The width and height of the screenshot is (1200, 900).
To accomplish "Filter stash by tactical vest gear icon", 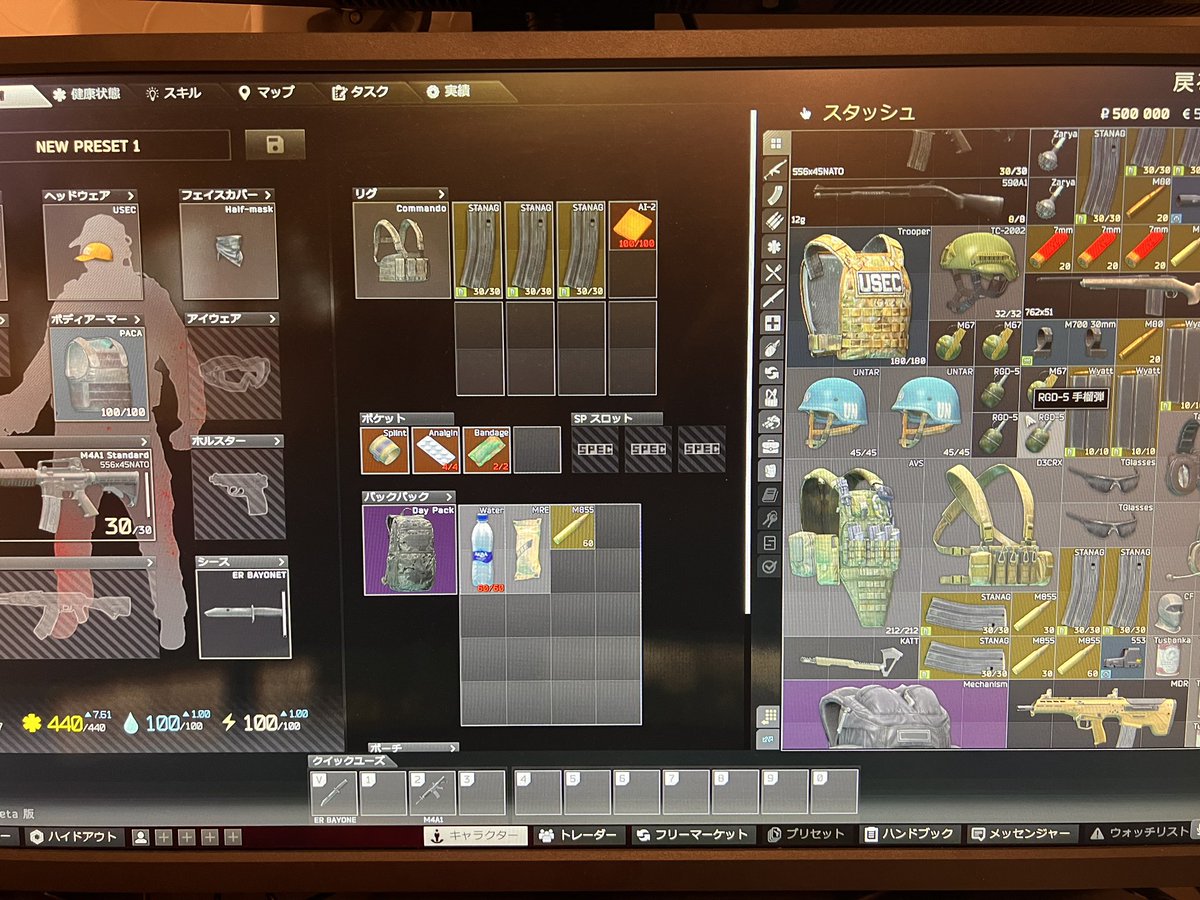I will [771, 398].
